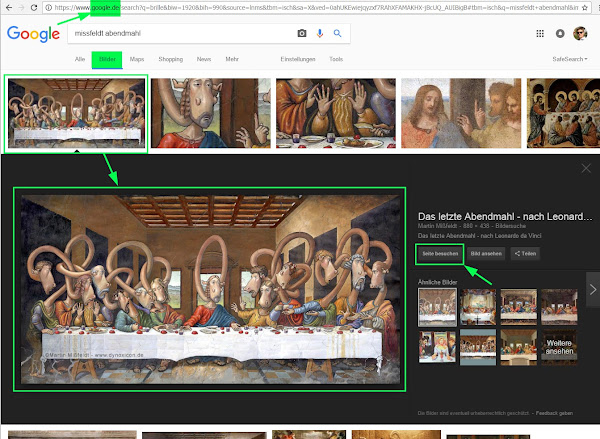Click the browser forward arrow
This screenshot has width=600, height=439.
pyautogui.click(x=21, y=8)
